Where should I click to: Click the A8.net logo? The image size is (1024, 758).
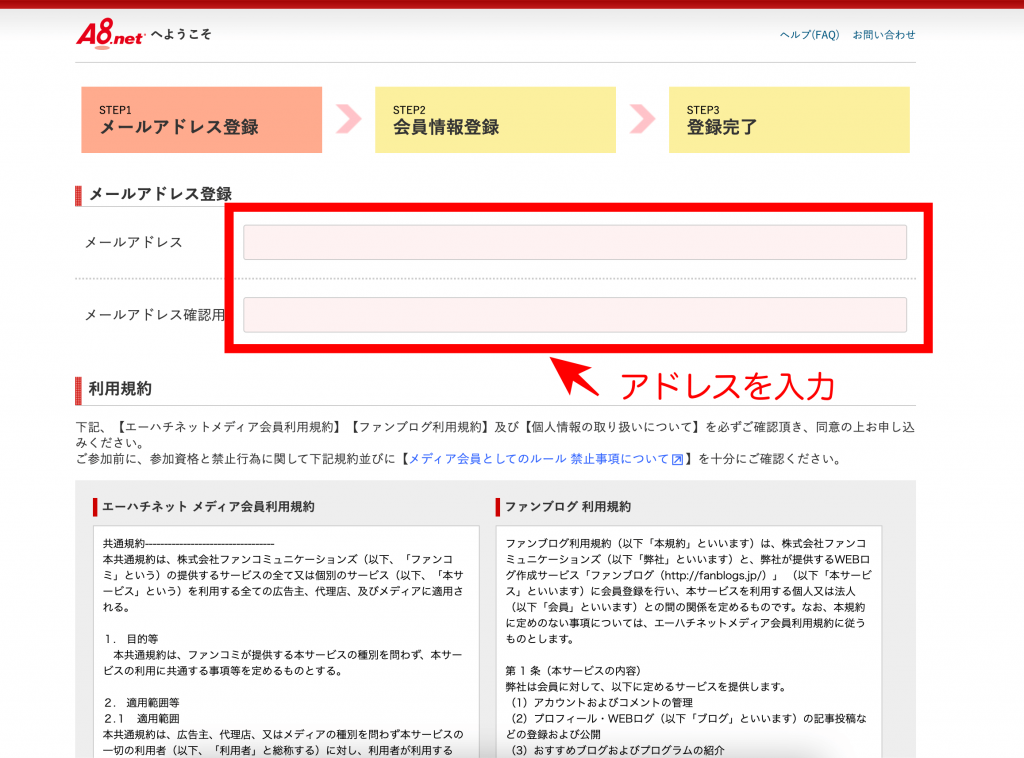pyautogui.click(x=110, y=34)
